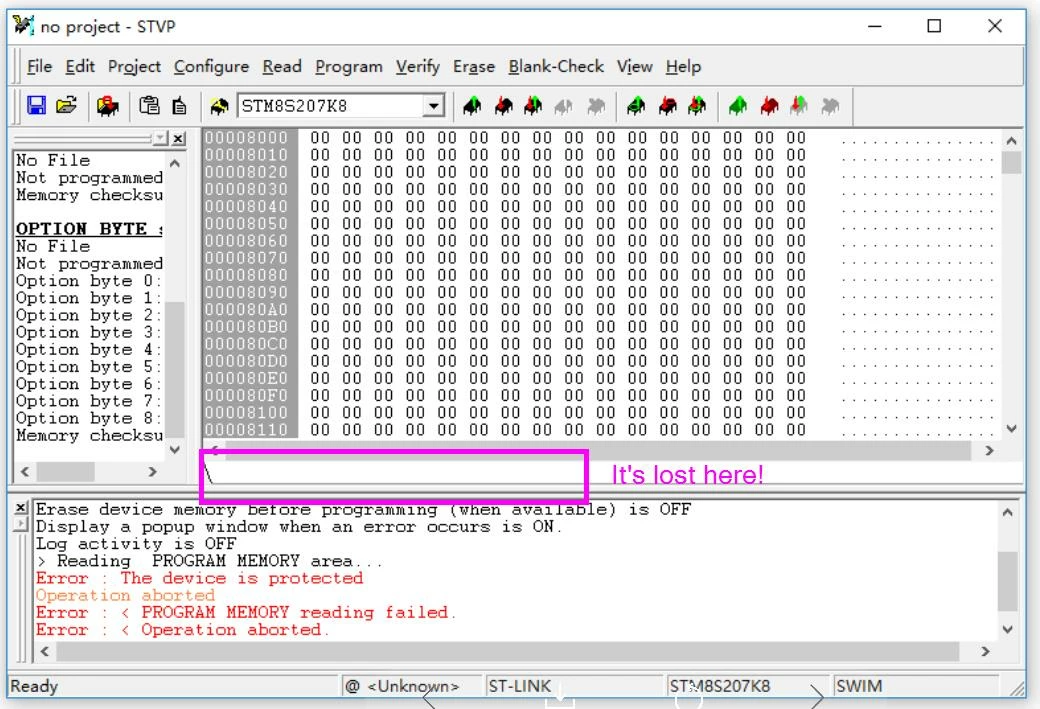Screen dimensions: 1040x709
Task: Click the Option byte 8 line
Action: (89, 419)
